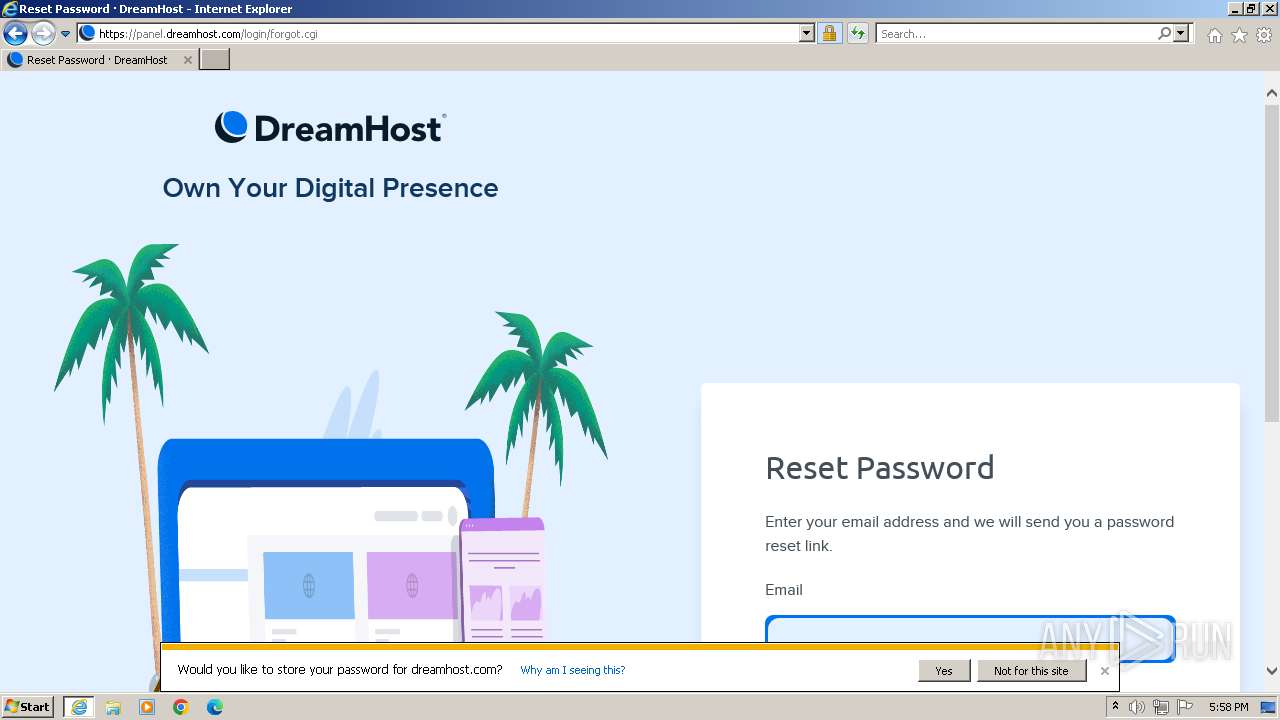Click the address bar URL field
1280x720 pixels.
point(447,33)
